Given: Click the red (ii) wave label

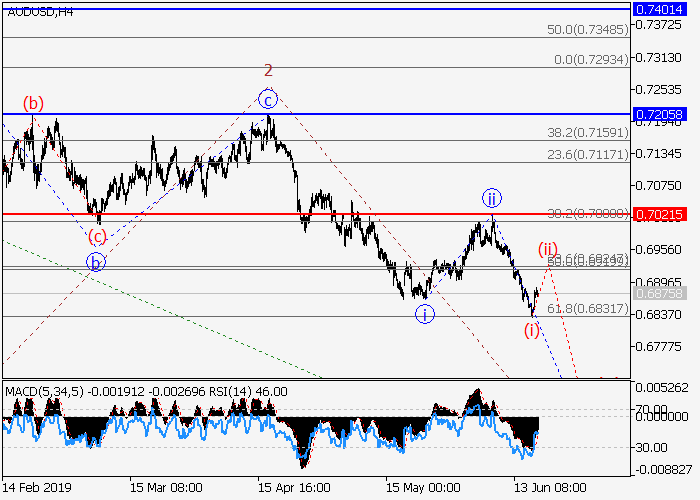Looking at the screenshot, I should (x=547, y=248).
